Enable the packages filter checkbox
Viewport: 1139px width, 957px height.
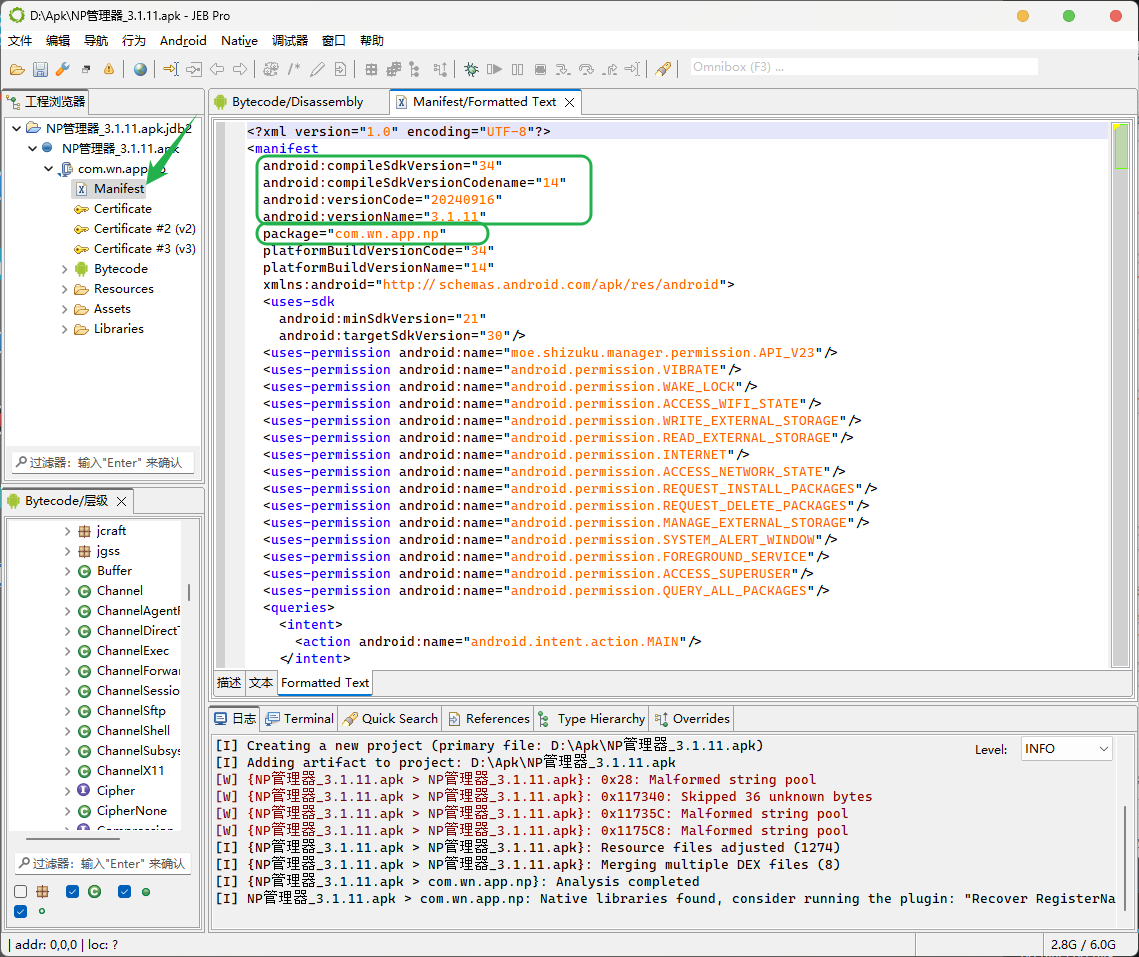20,892
